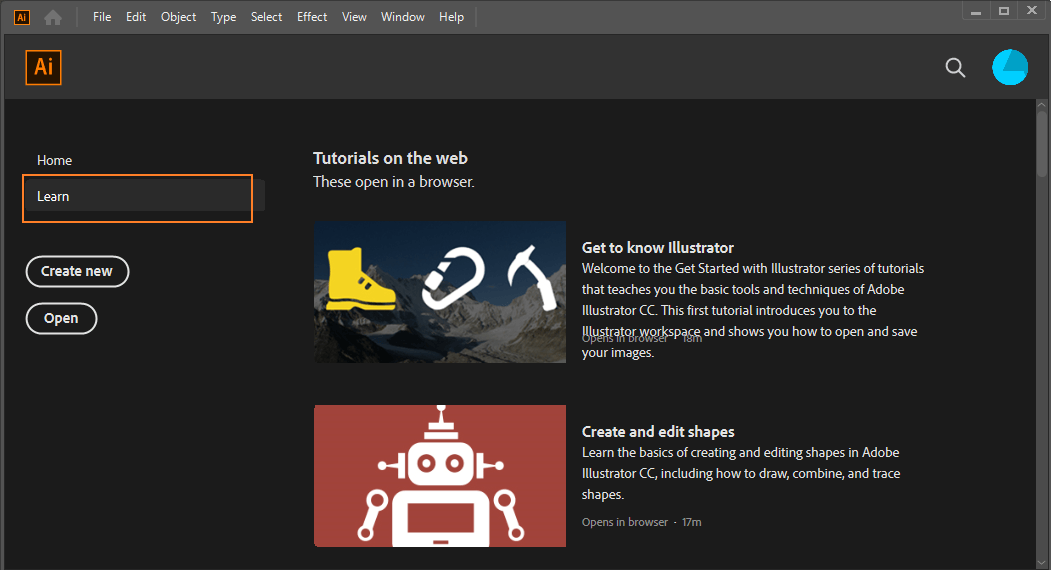Click the Create and edit shapes title

[x=658, y=432]
